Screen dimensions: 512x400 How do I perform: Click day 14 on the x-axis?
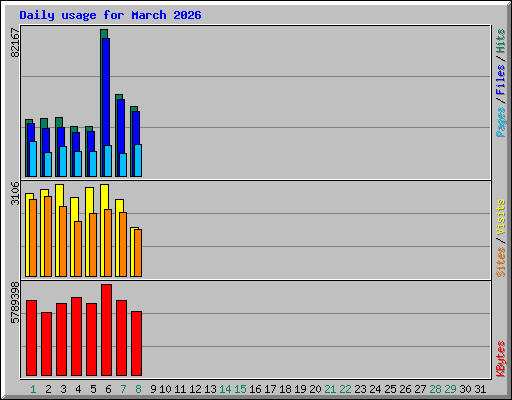[225, 389]
